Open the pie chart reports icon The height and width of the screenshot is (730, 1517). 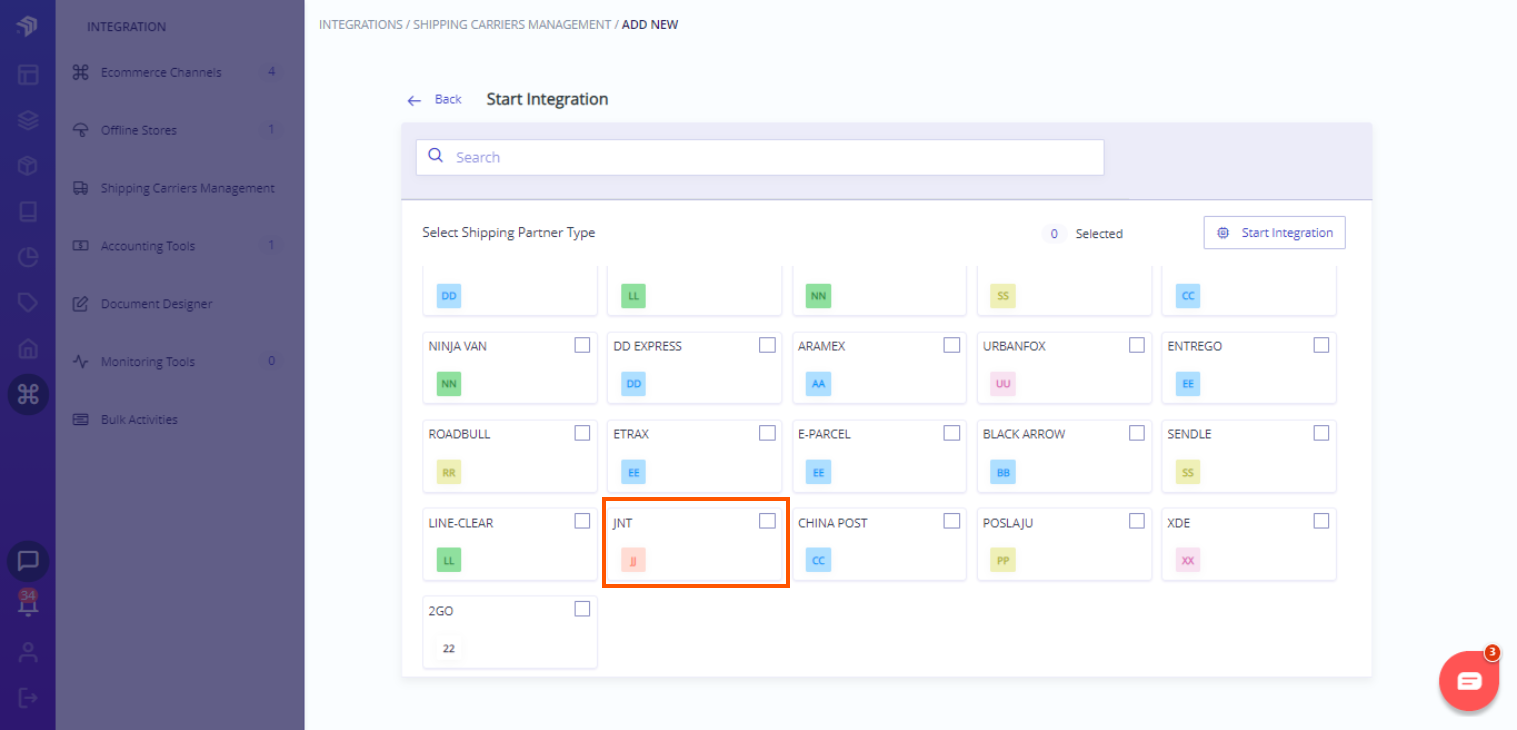click(28, 258)
